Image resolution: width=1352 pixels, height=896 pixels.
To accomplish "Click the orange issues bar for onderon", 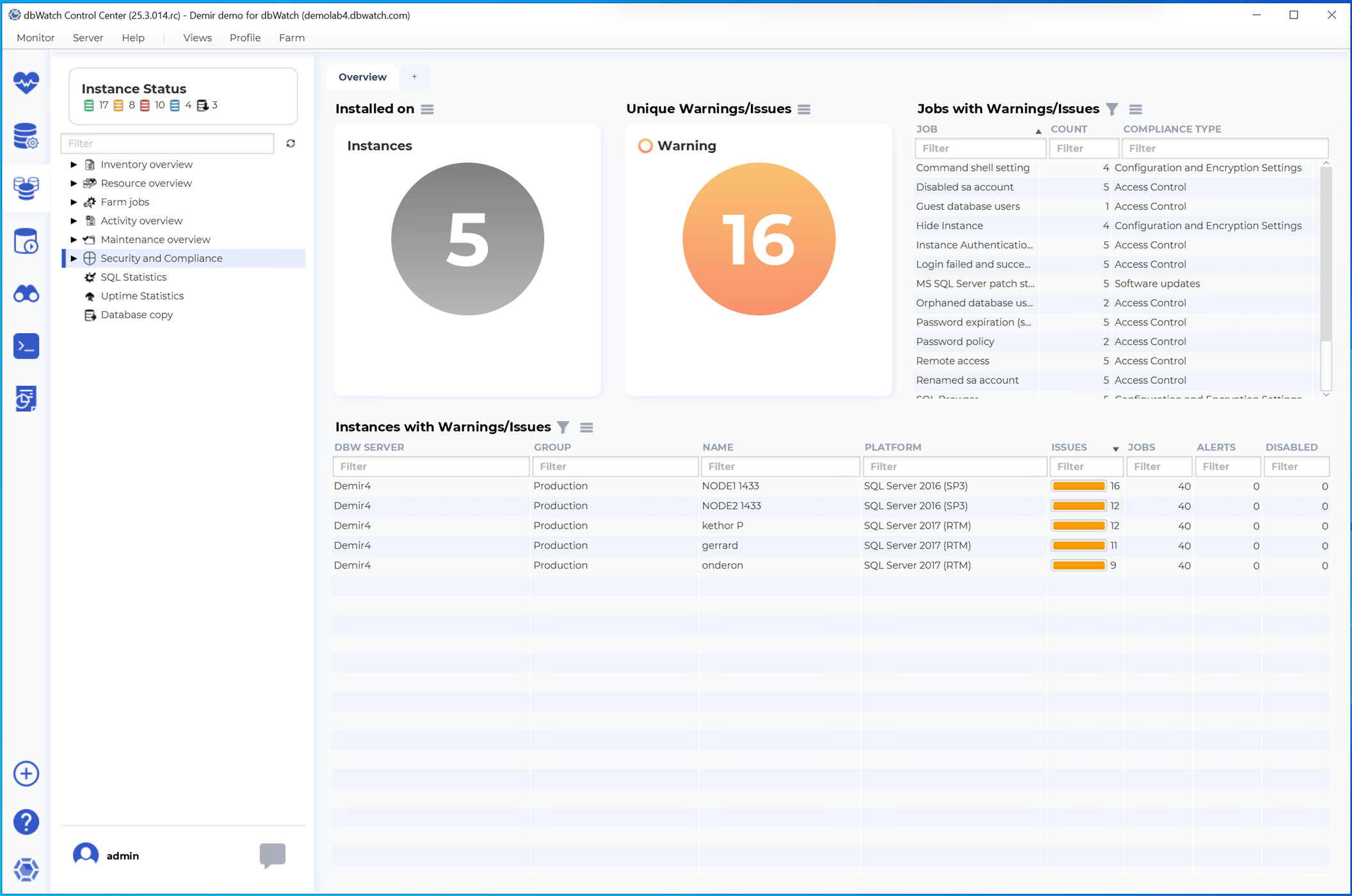I will click(x=1079, y=566).
